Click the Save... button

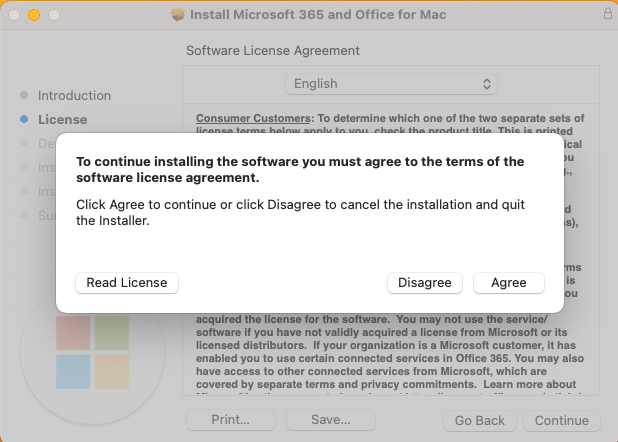click(331, 420)
